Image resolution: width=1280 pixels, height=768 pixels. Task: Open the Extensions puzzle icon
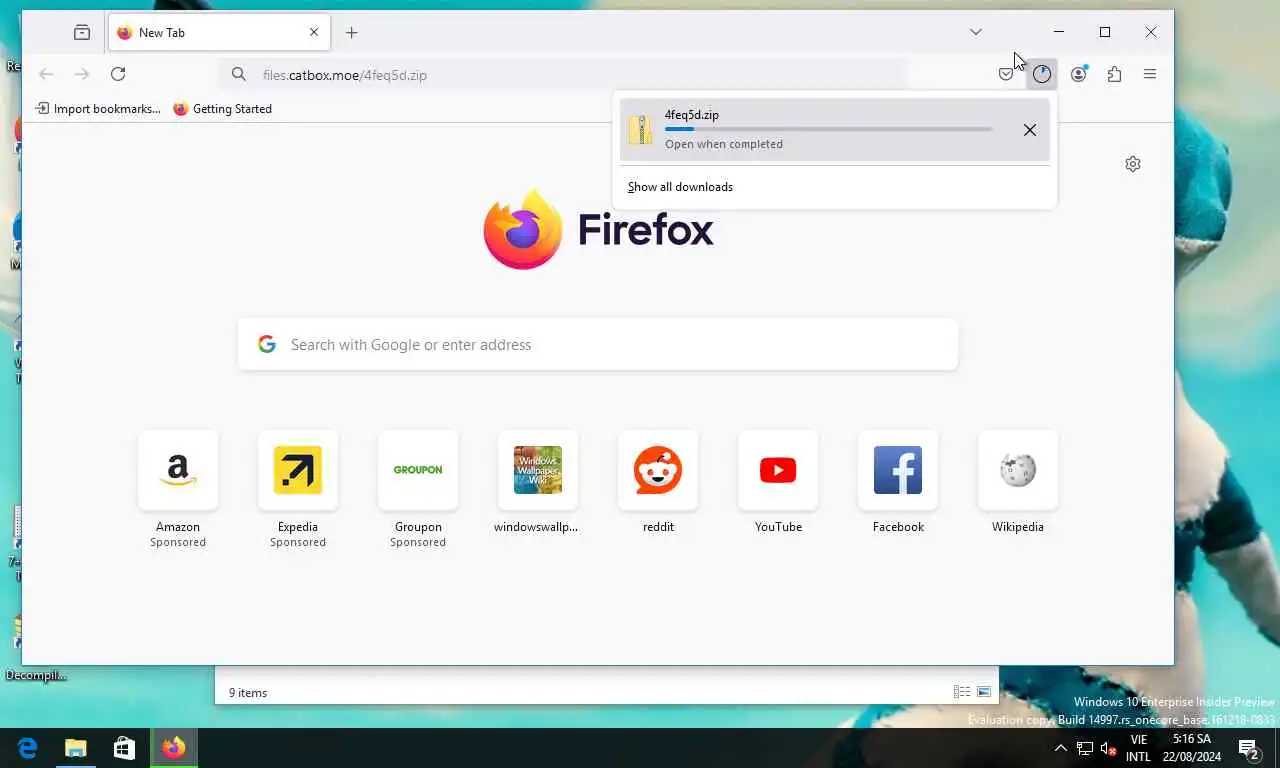pos(1114,74)
